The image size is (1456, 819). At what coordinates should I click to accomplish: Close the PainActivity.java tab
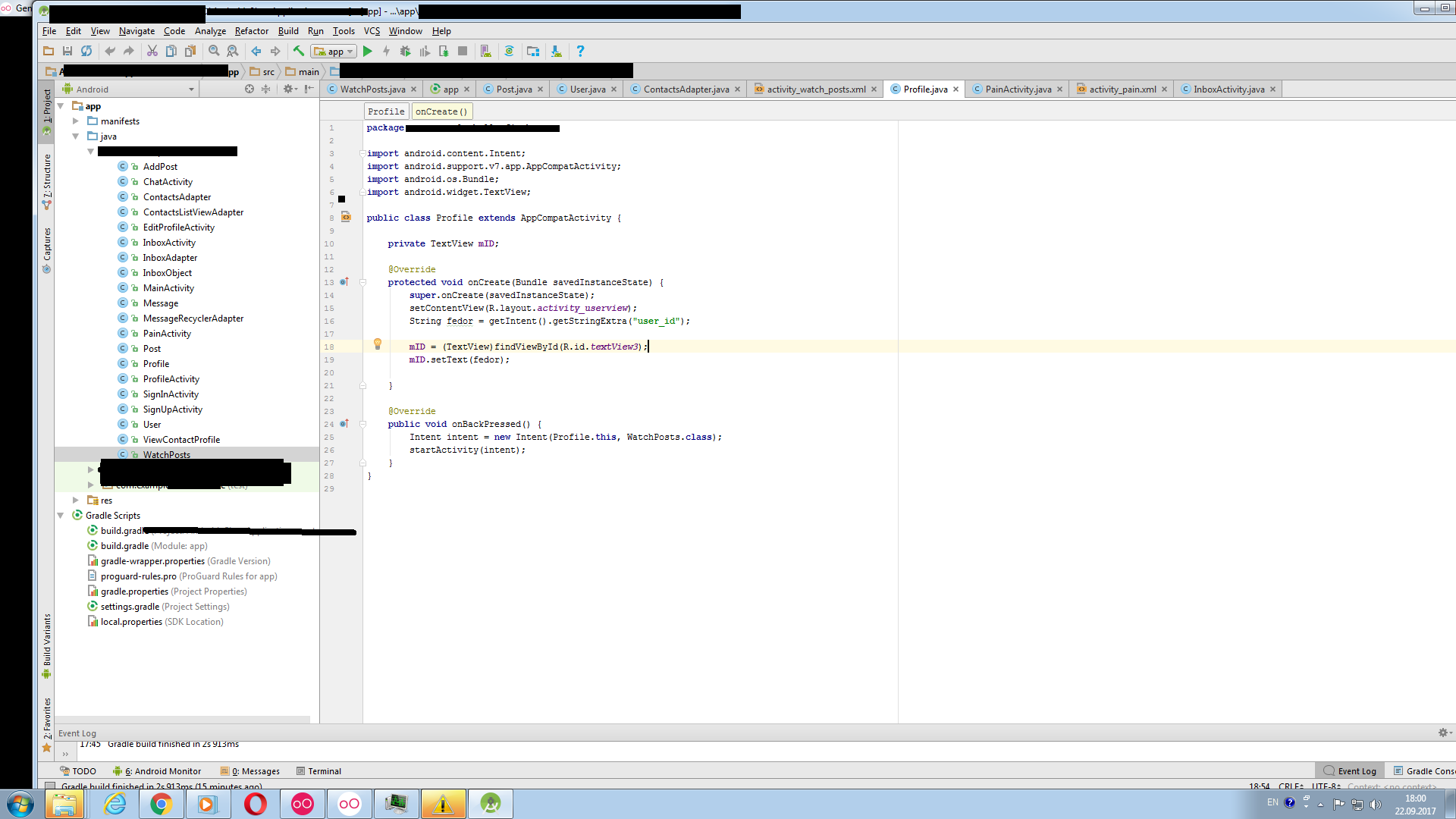[x=1059, y=89]
